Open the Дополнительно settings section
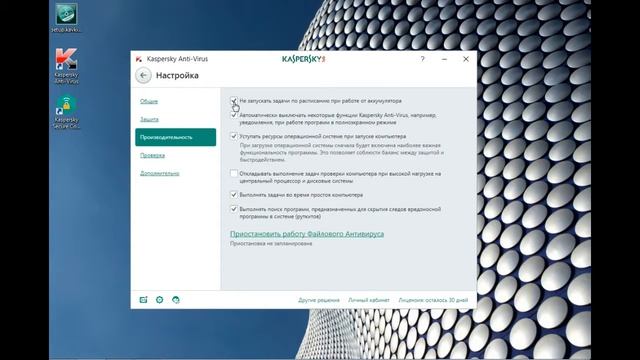640x360 pixels. [160, 173]
